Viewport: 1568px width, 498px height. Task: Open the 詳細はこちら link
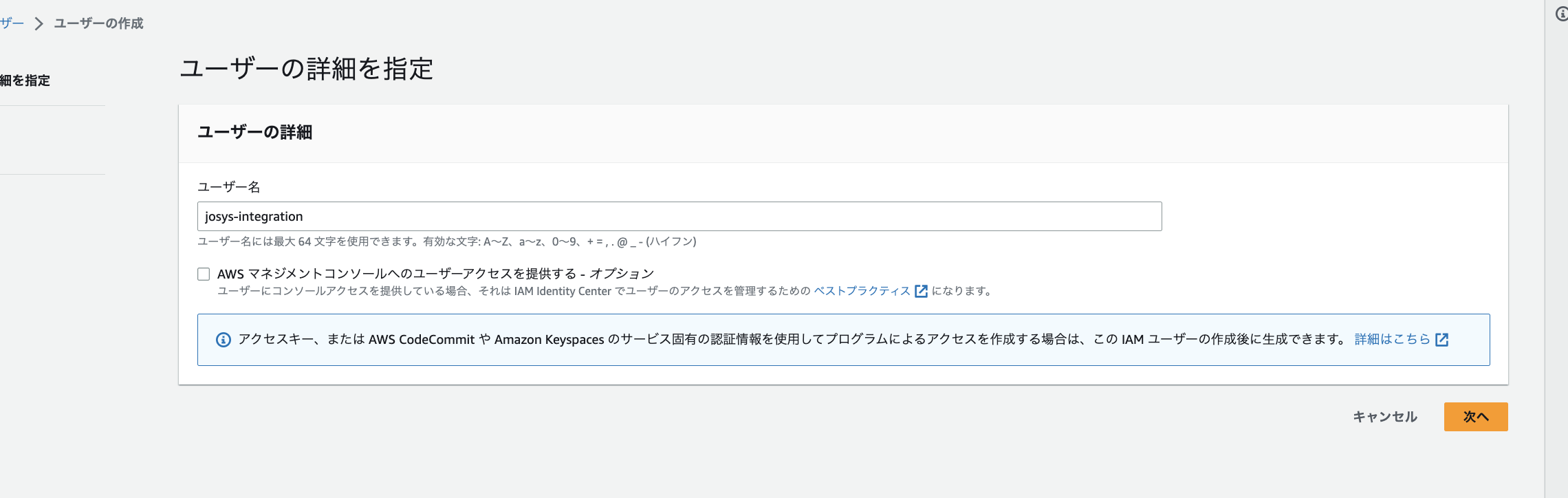1392,339
